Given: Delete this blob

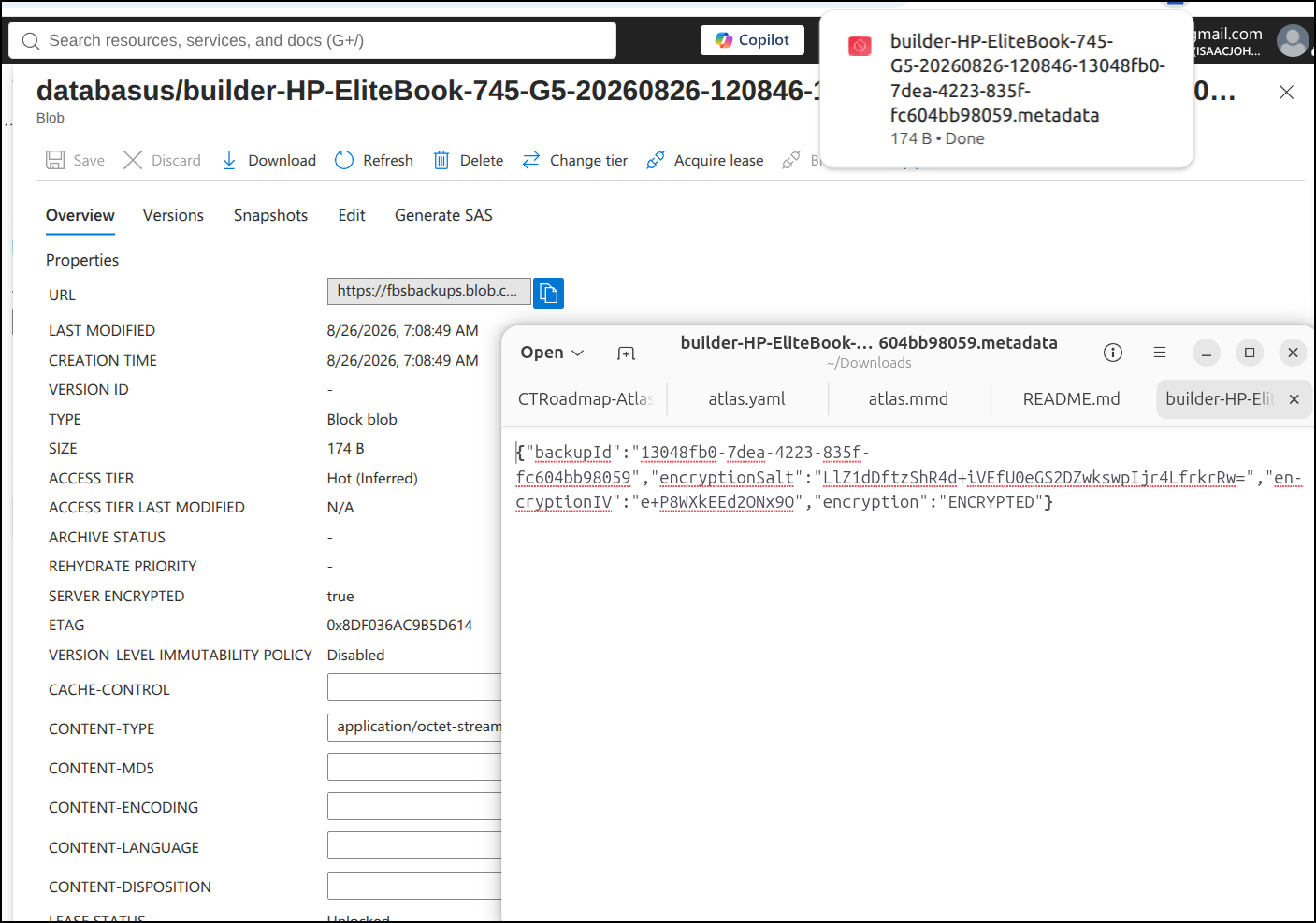Looking at the screenshot, I should [469, 161].
